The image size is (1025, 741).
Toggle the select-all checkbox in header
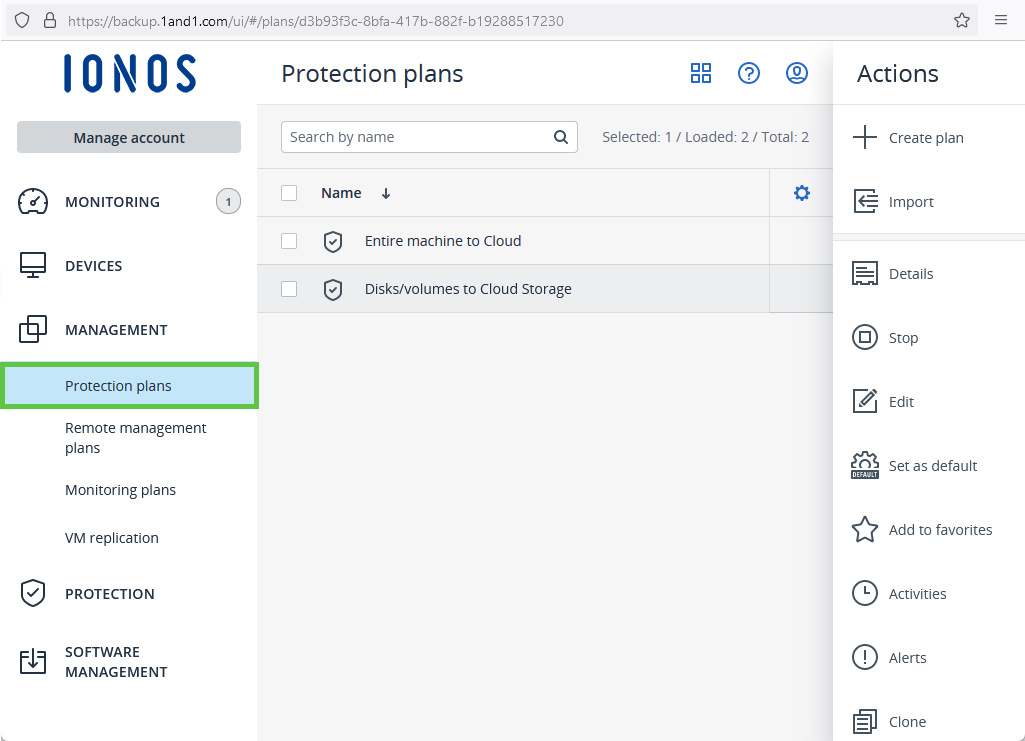pos(289,193)
